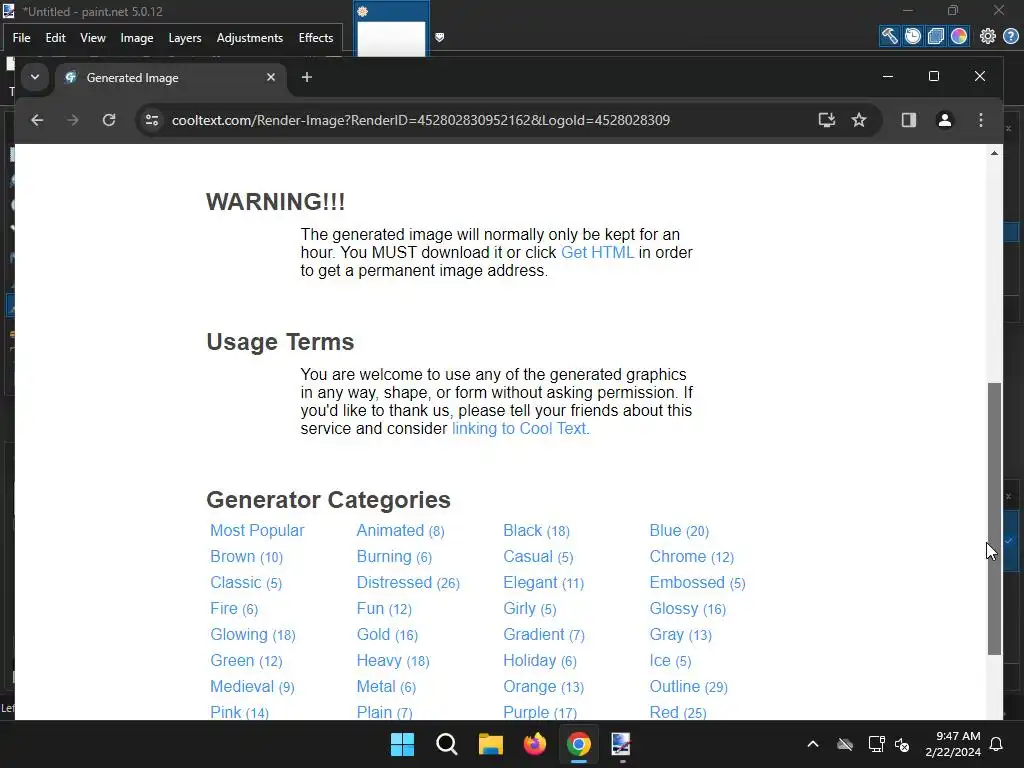This screenshot has height=768, width=1024.
Task: Switch to paint.net from the taskbar
Action: click(621, 744)
